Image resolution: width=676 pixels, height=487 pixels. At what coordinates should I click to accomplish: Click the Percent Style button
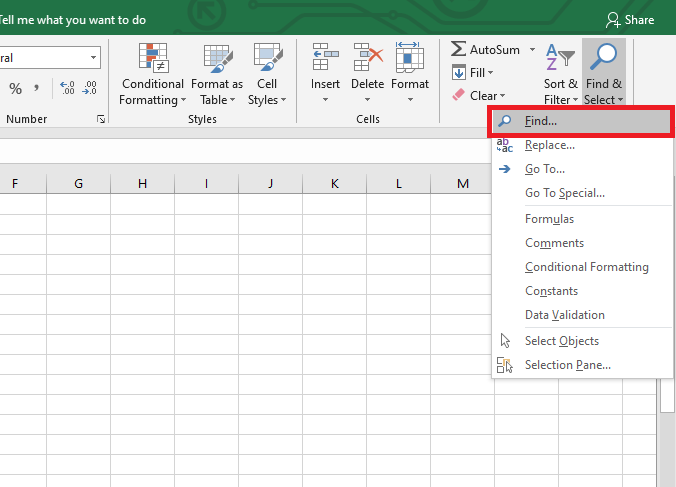click(16, 89)
